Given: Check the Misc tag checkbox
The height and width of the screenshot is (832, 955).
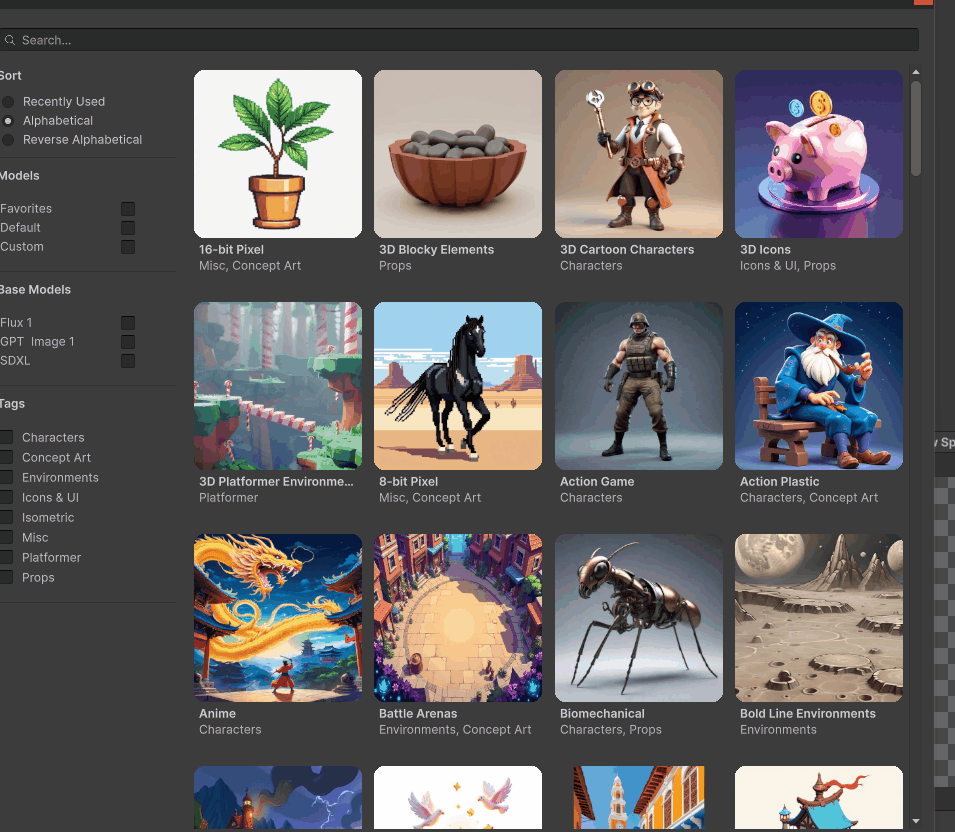Looking at the screenshot, I should 6,538.
